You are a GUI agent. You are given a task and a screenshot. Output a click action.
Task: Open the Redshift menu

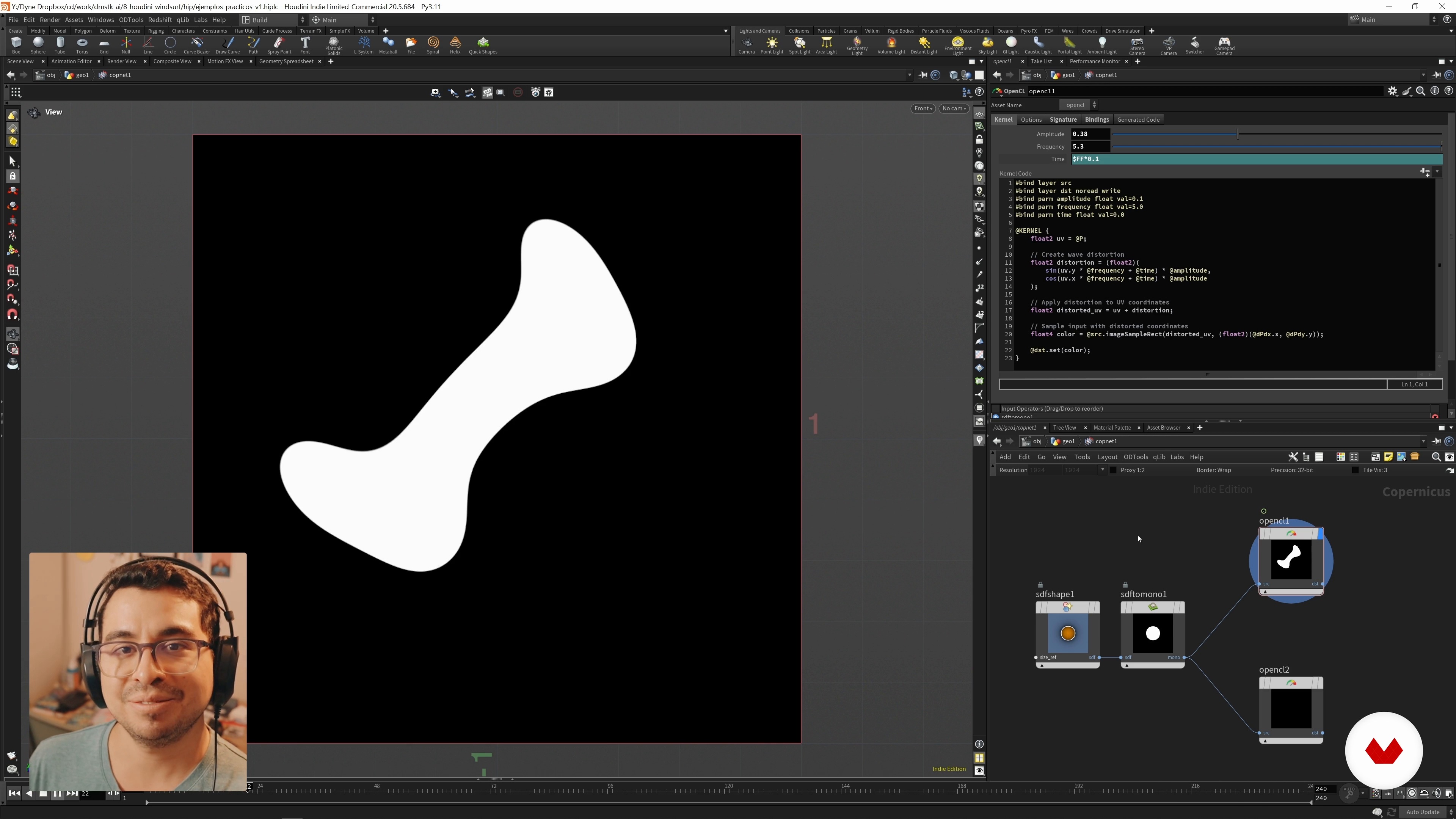pos(159,20)
